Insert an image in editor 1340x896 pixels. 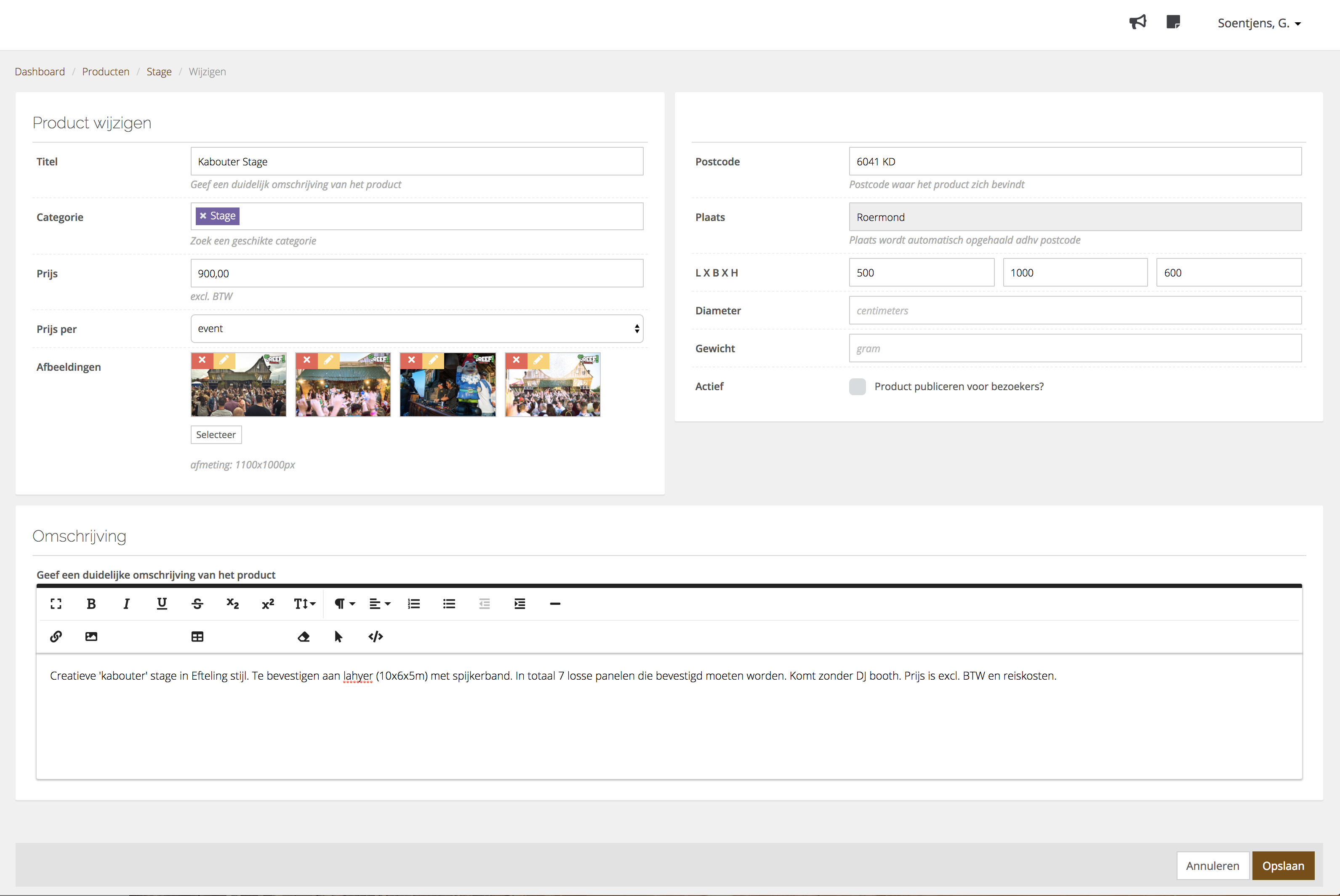[91, 637]
